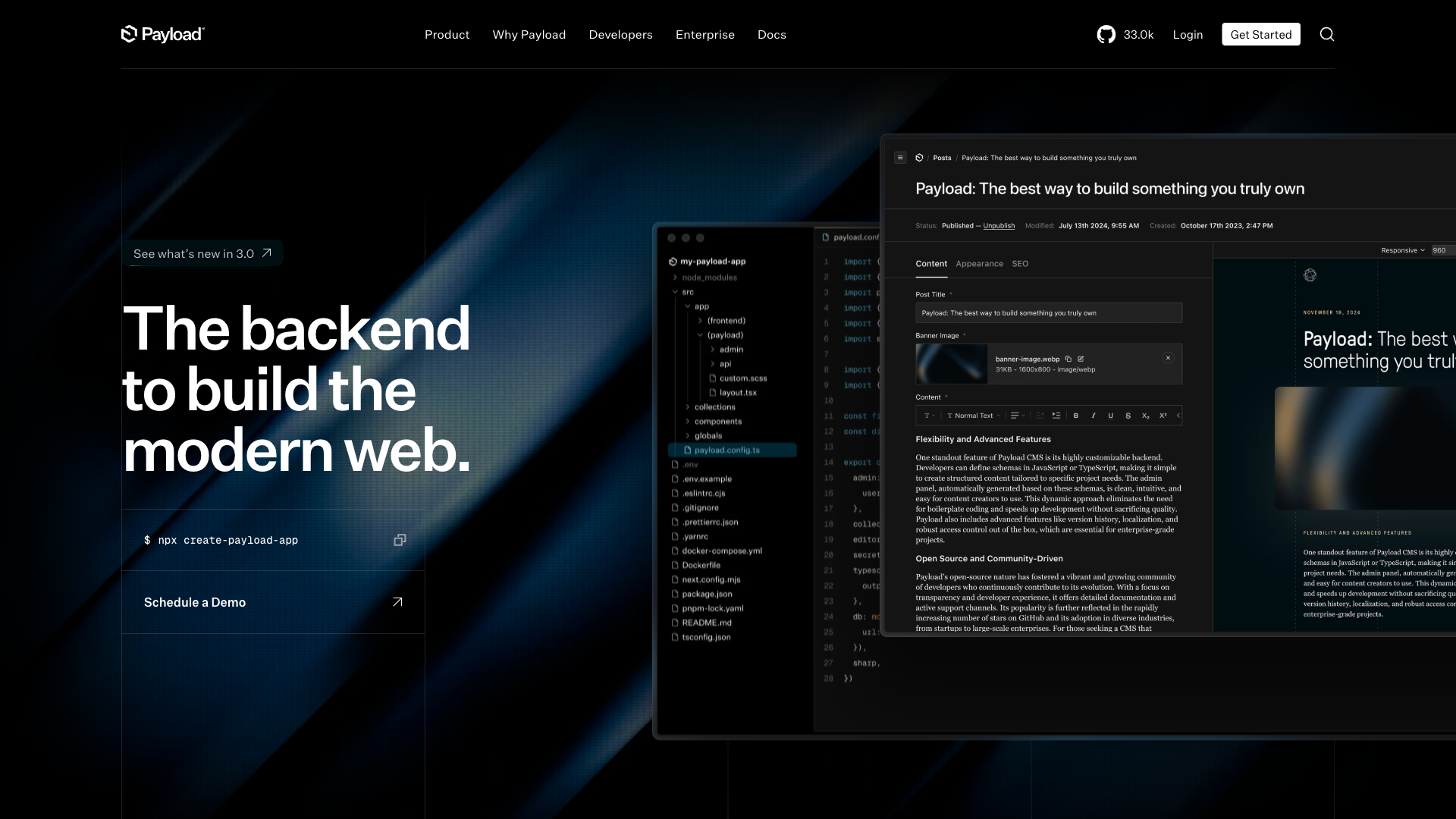Apply Underline in the content editor toolbar
This screenshot has height=819, width=1456.
[x=1111, y=416]
